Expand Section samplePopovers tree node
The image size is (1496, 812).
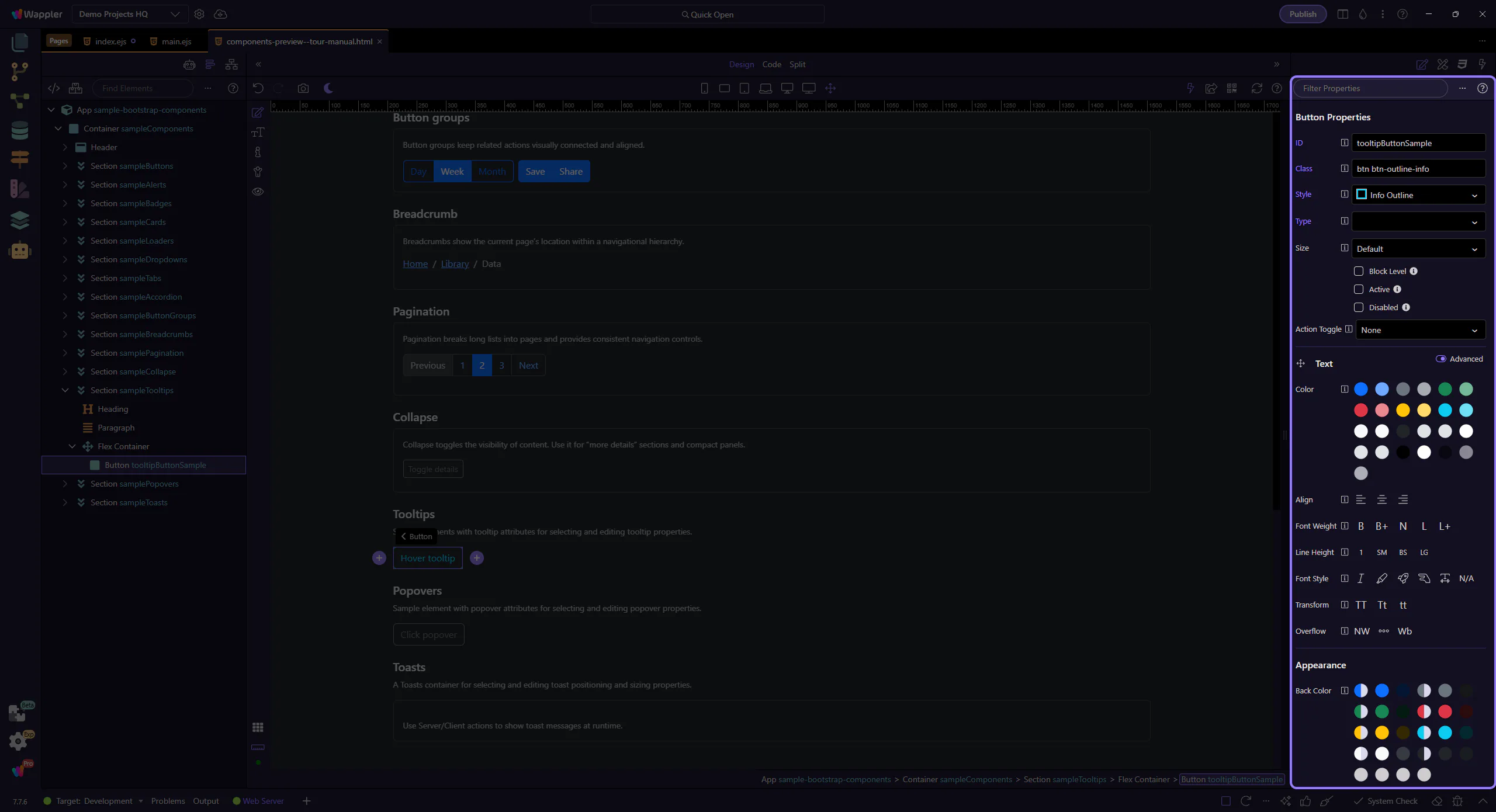tap(65, 484)
